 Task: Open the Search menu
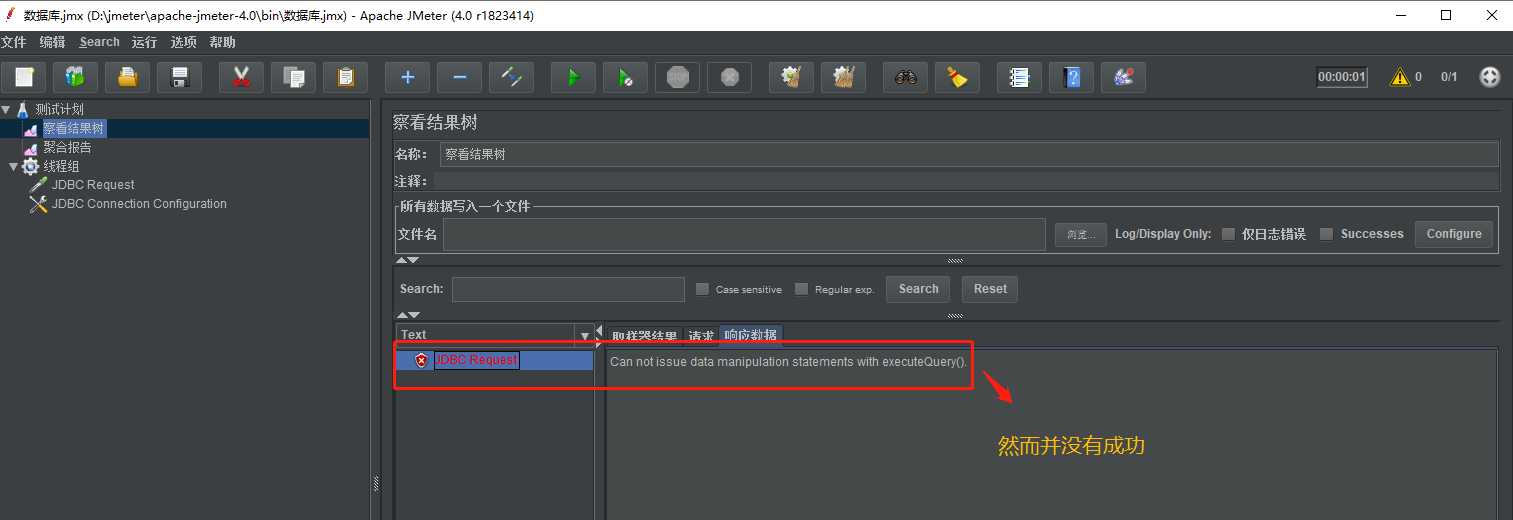tap(99, 42)
